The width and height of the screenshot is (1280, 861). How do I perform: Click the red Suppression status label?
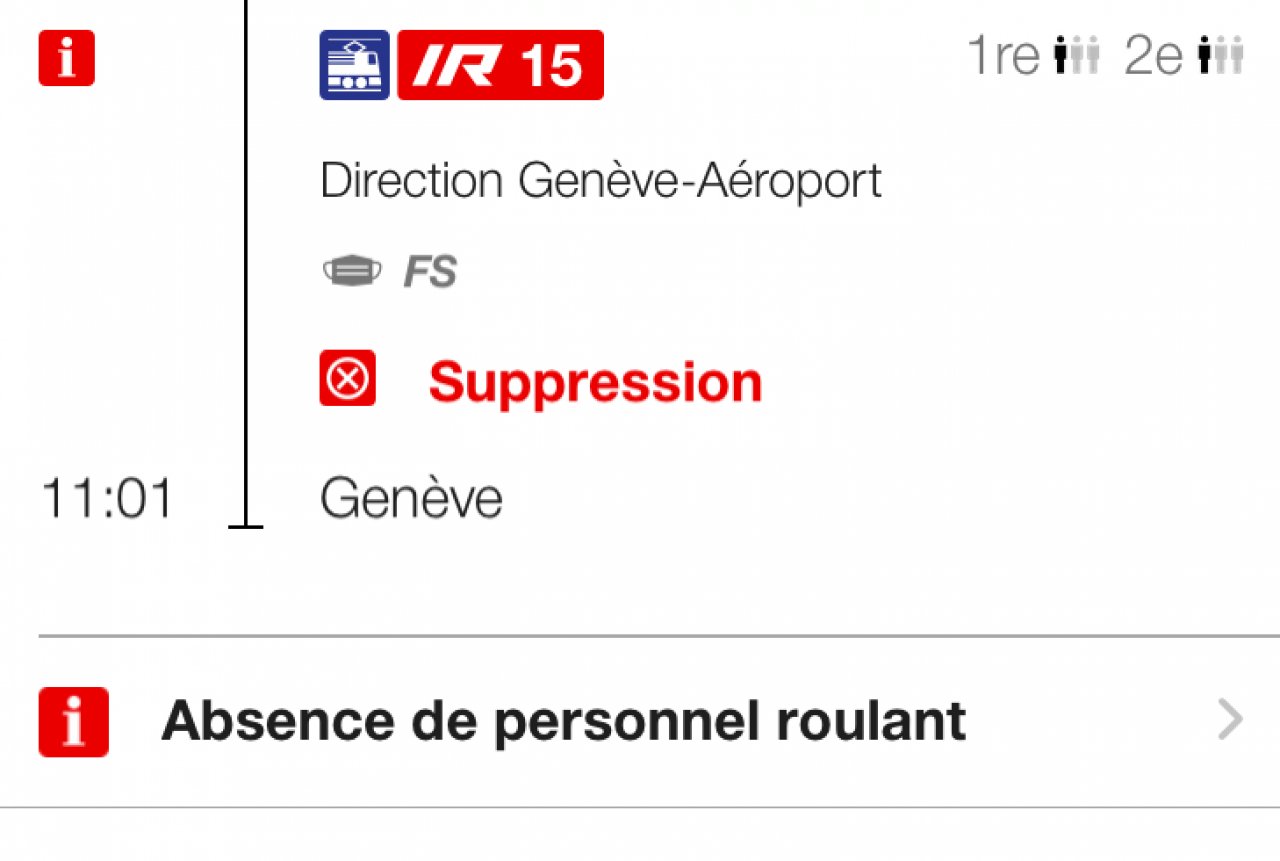click(x=595, y=382)
